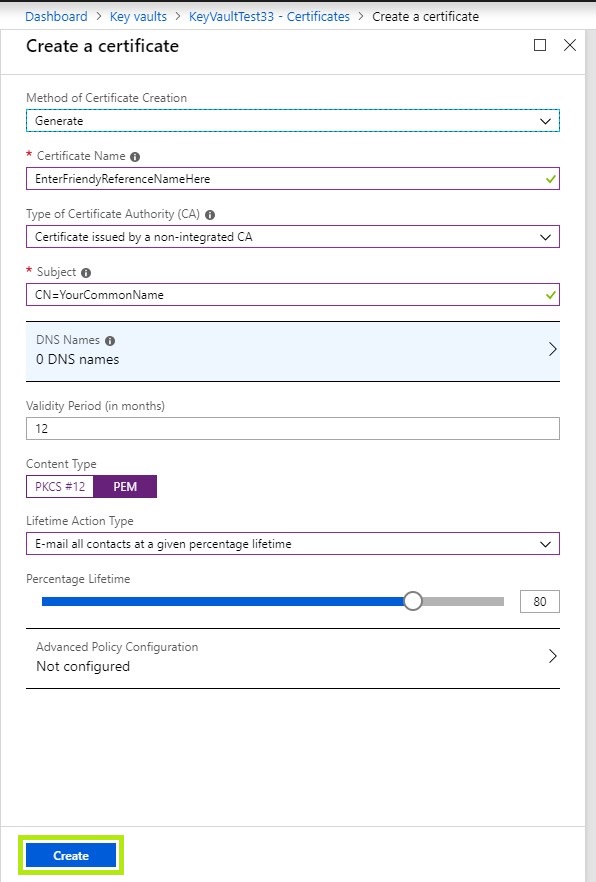
Task: Maximize the Create a certificate blade
Action: (540, 45)
